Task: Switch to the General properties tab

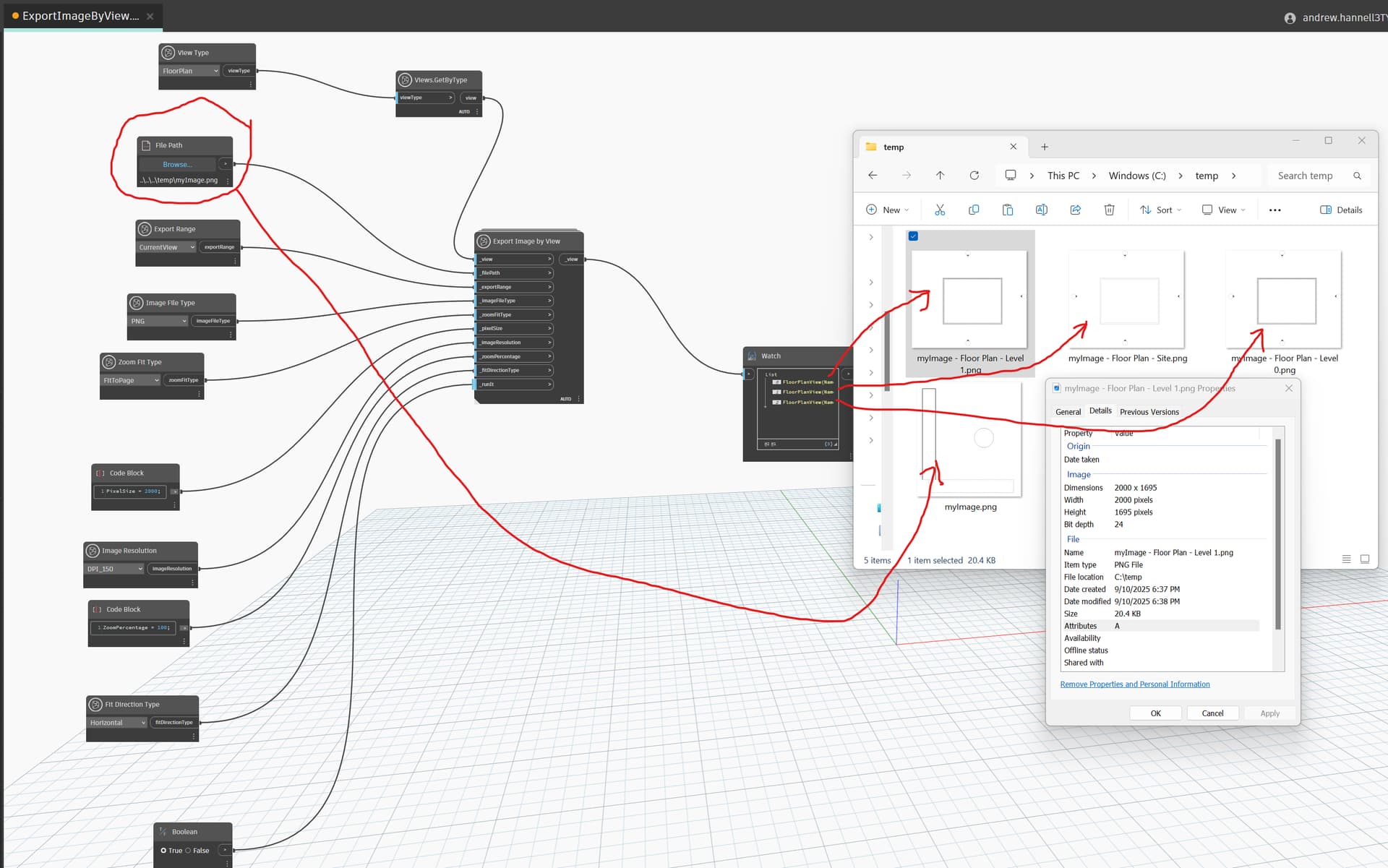Action: (1068, 412)
